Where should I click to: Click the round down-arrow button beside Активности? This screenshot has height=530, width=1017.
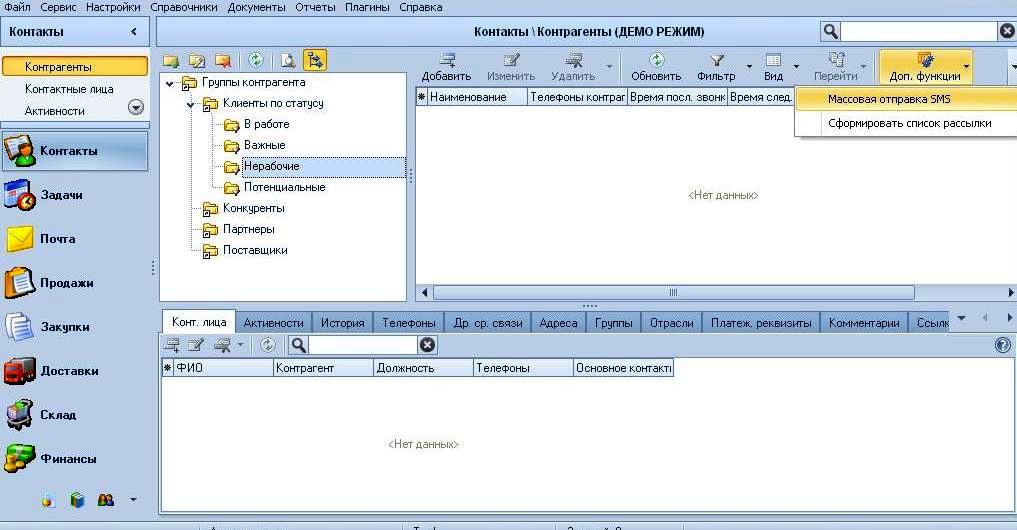coord(136,107)
